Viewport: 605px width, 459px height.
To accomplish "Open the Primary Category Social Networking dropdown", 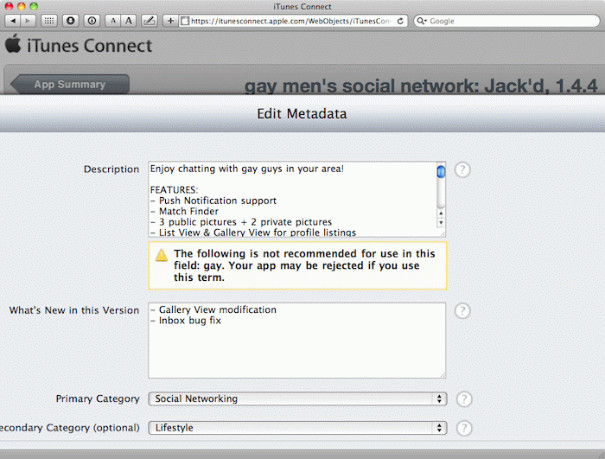I will coord(297,399).
